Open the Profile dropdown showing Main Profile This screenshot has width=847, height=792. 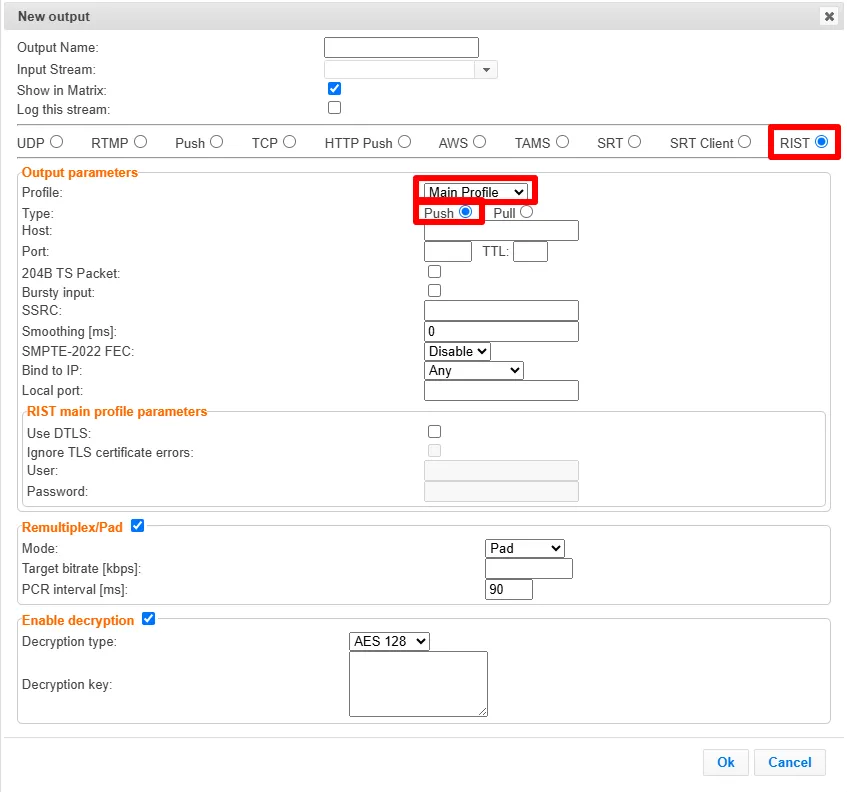tap(475, 192)
